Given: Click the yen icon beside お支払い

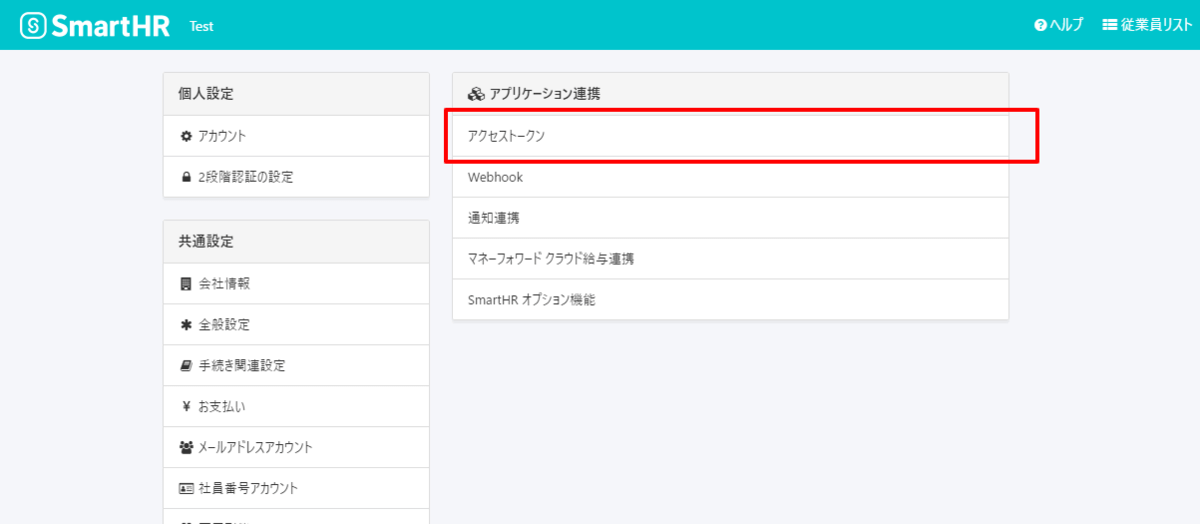Looking at the screenshot, I should pyautogui.click(x=186, y=407).
